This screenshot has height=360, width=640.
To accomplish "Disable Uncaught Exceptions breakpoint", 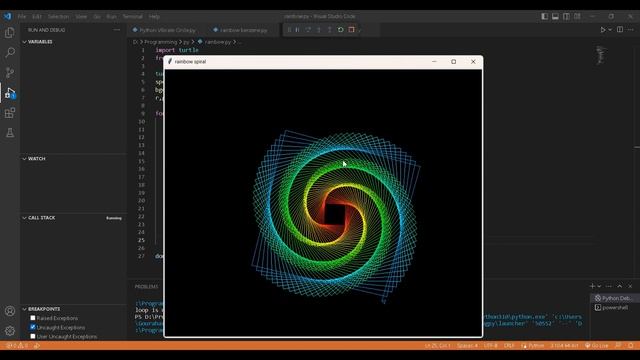I will click(x=33, y=327).
